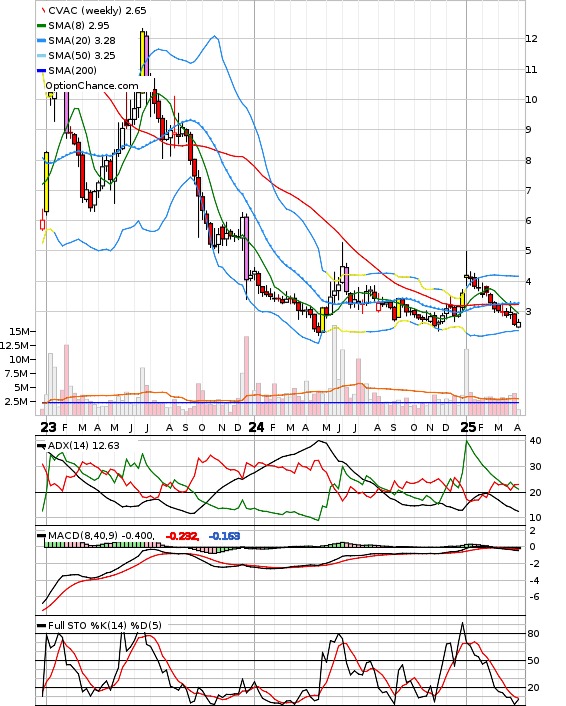Click the black ADX legend marker icon
This screenshot has width=566, height=706.
(x=41, y=446)
